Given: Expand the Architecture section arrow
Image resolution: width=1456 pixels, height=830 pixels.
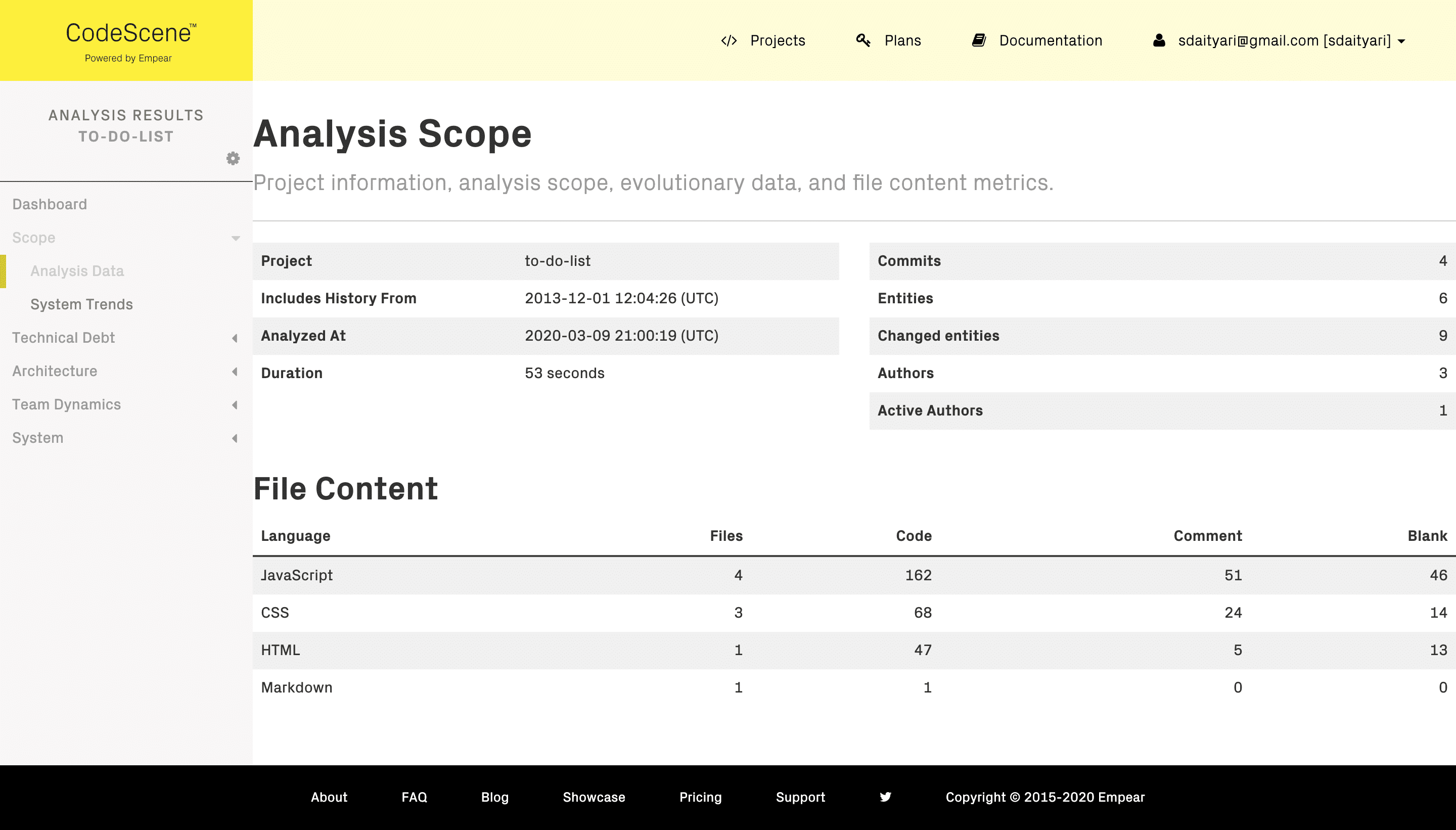Looking at the screenshot, I should 234,371.
